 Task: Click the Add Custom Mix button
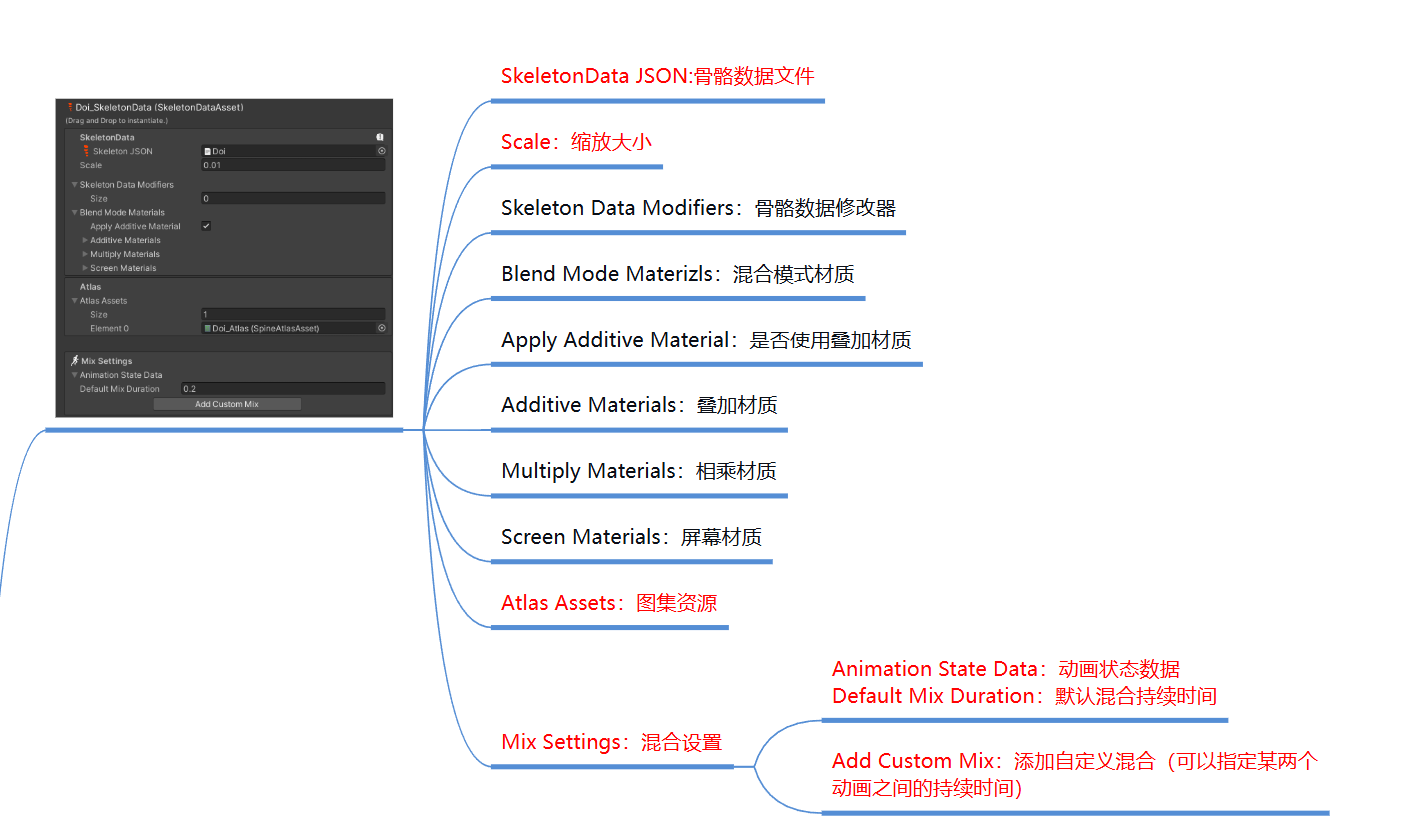pyautogui.click(x=227, y=404)
